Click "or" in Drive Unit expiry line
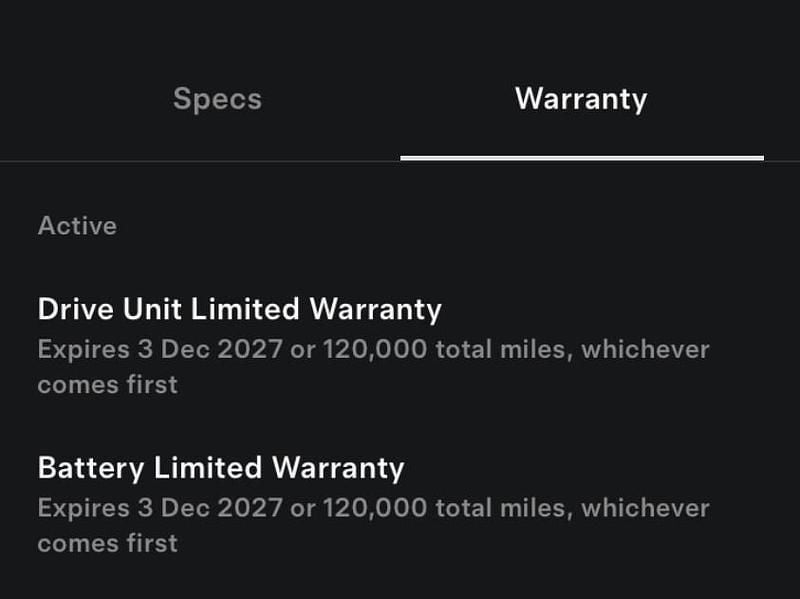The width and height of the screenshot is (800, 599). coord(302,350)
